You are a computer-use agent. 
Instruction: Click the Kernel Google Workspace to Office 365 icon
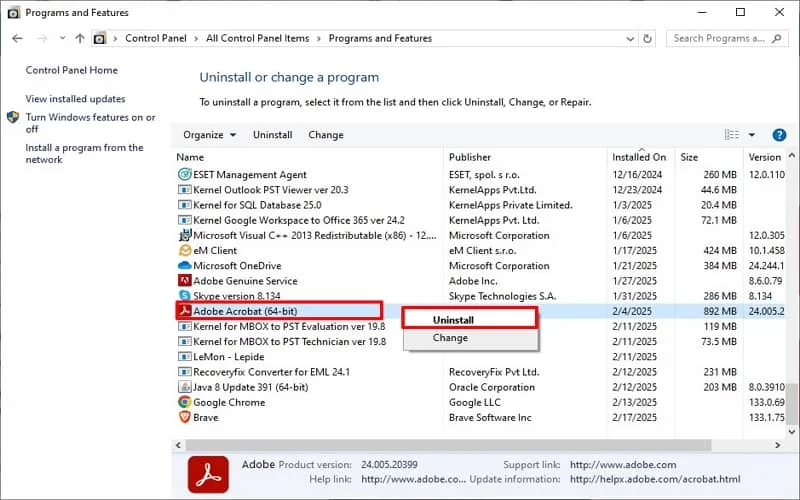click(184, 220)
